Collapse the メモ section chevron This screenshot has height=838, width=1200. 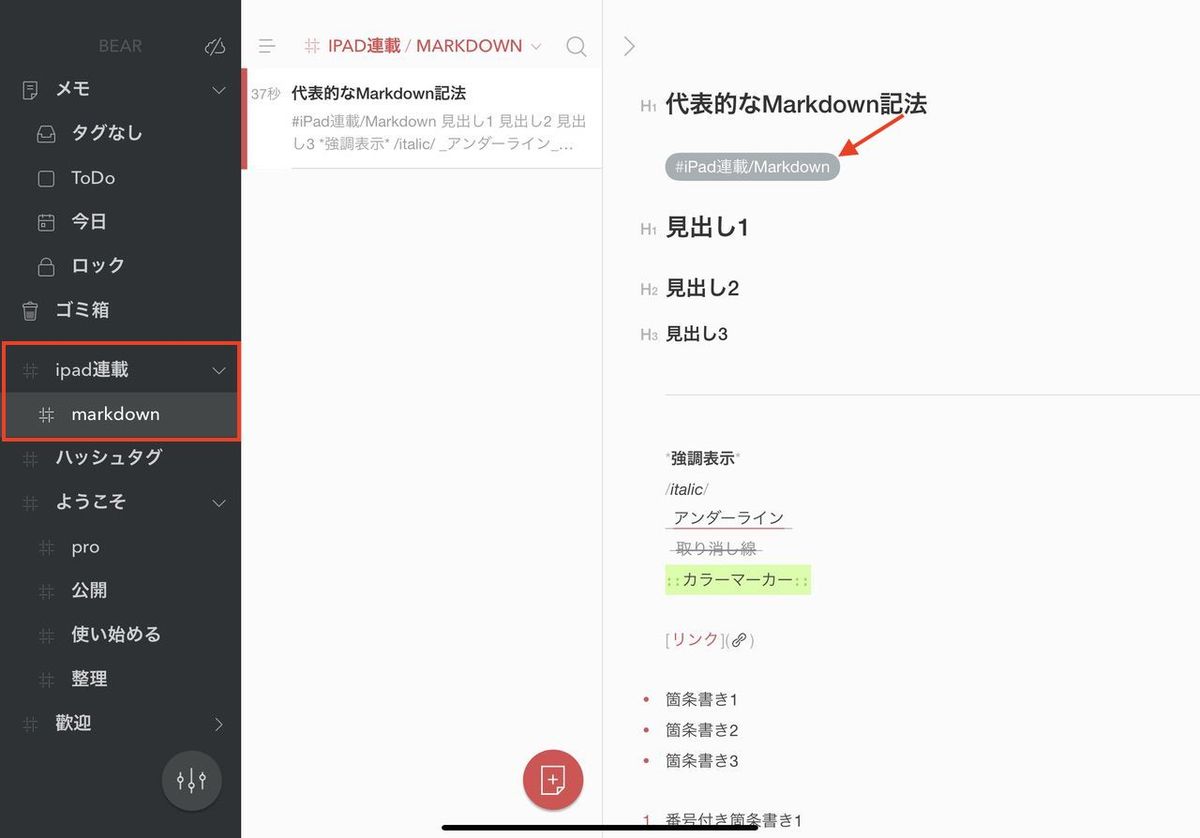pyautogui.click(x=219, y=91)
